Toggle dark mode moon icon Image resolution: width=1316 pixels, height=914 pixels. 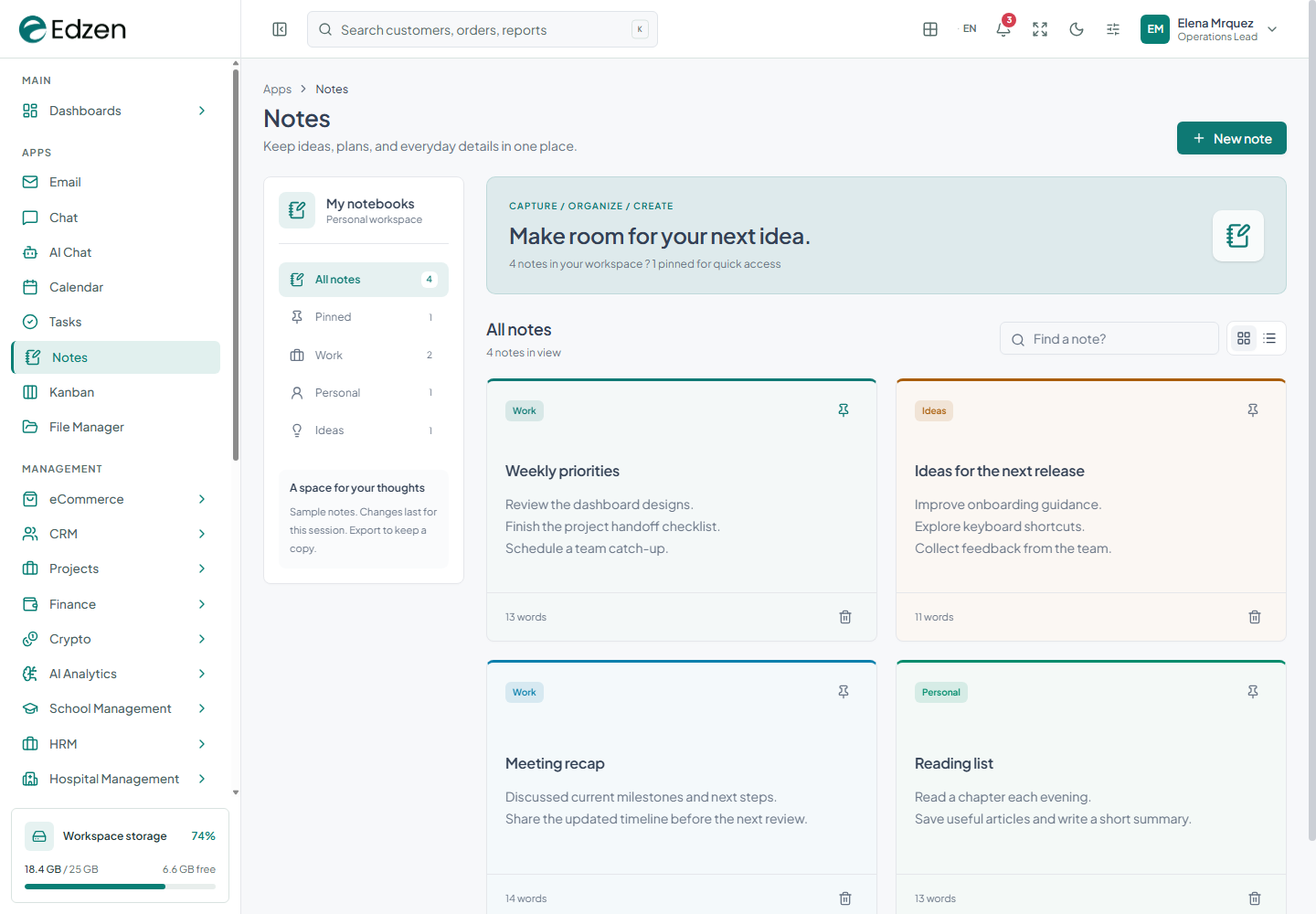click(1077, 29)
